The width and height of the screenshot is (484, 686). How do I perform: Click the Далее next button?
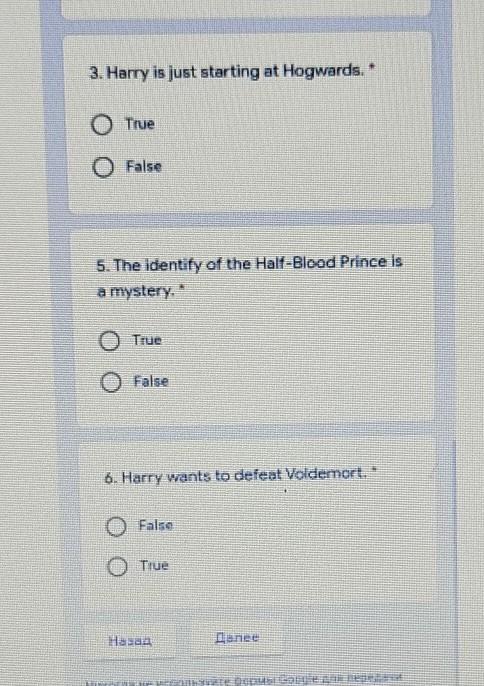point(237,637)
